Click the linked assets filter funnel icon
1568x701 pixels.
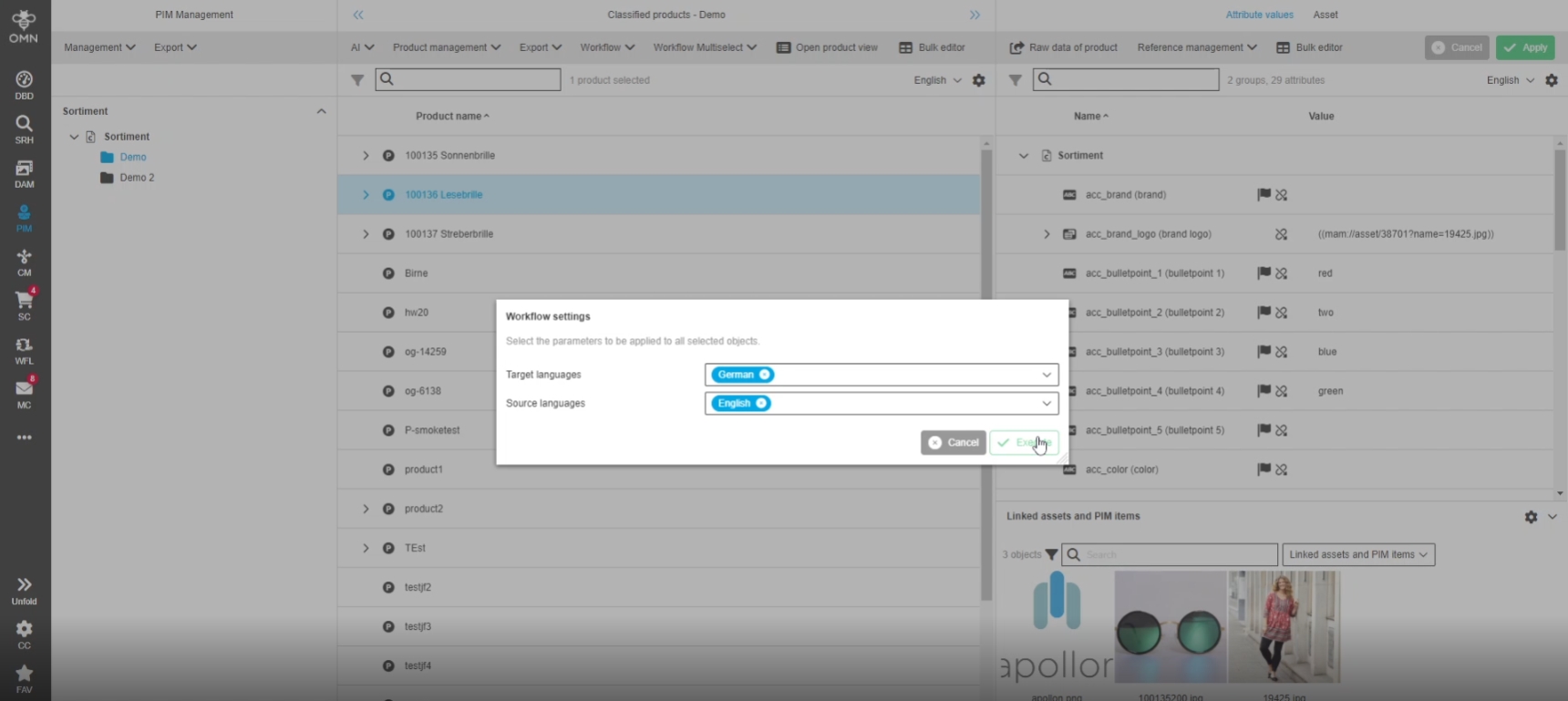pyautogui.click(x=1051, y=554)
